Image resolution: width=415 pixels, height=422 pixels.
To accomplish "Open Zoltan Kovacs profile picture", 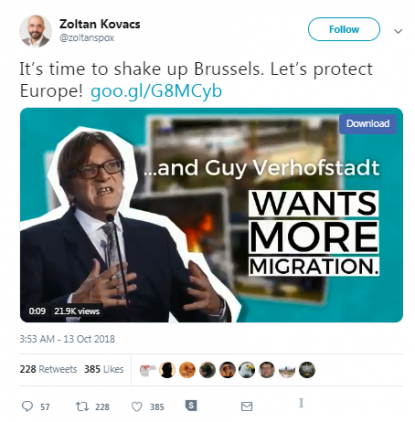I will tap(35, 31).
